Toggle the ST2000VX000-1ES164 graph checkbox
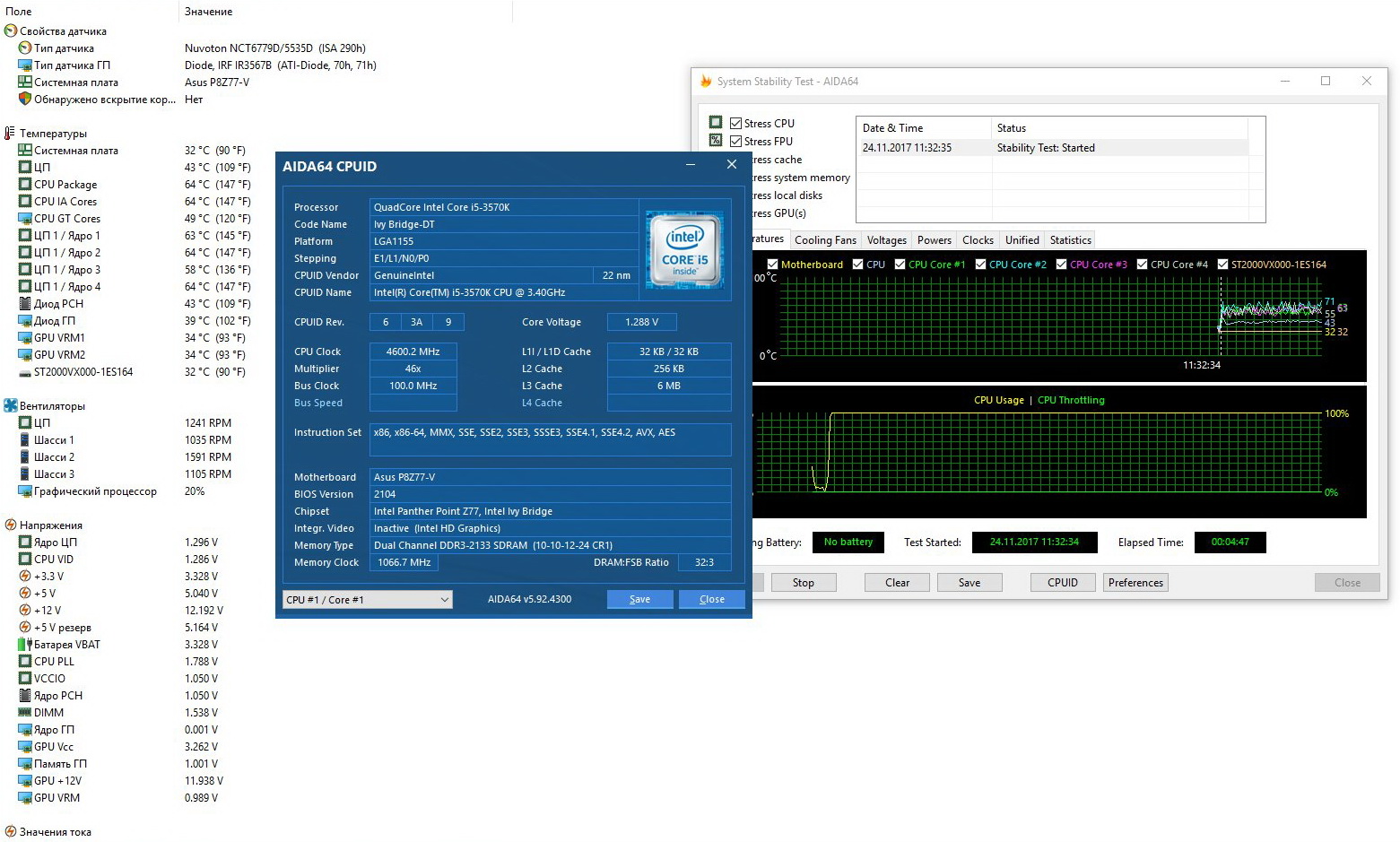The height and width of the screenshot is (842, 1400). (1222, 264)
